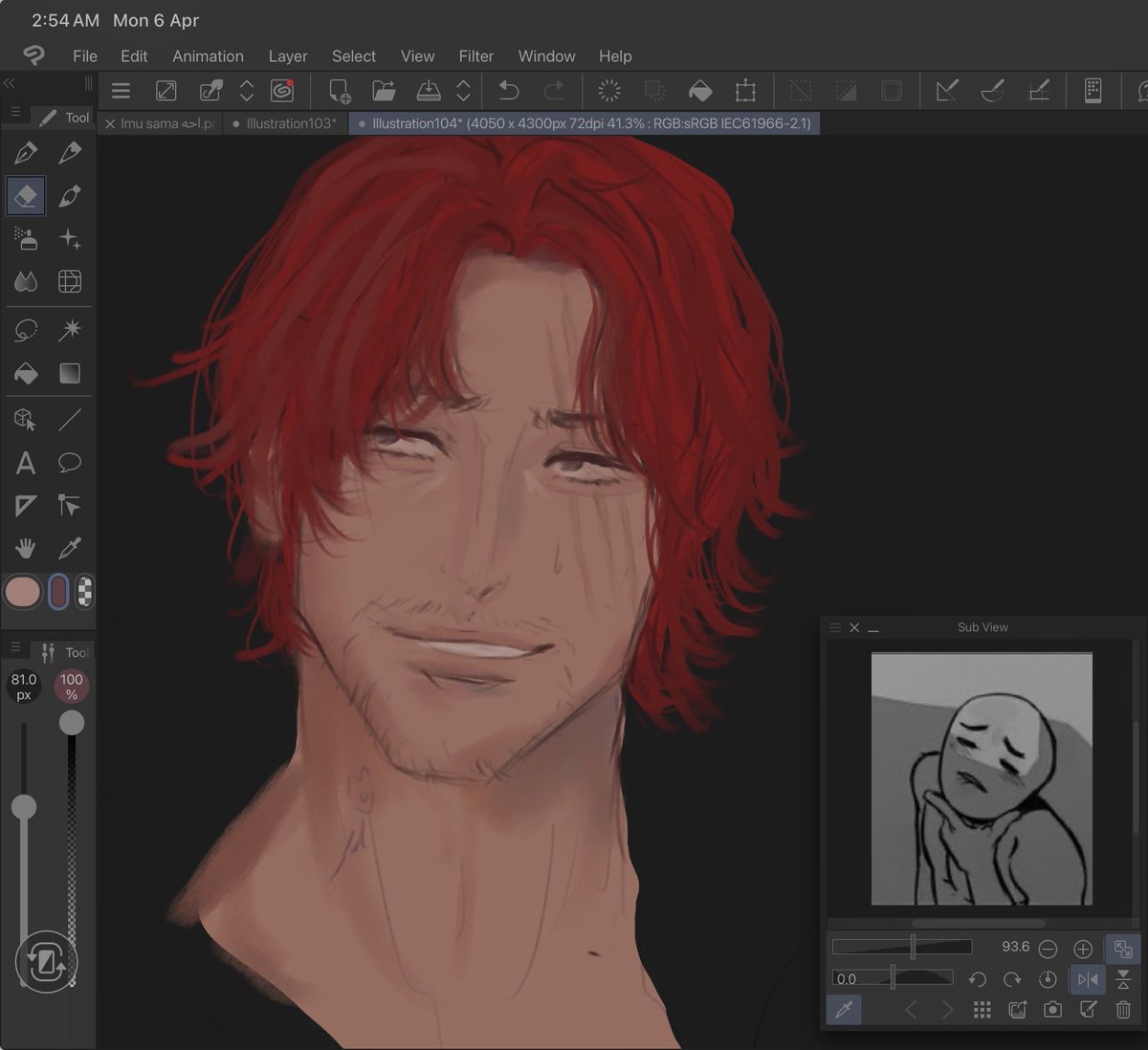Image resolution: width=1148 pixels, height=1050 pixels.
Task: Toggle snap to ruler icon
Action: (947, 91)
